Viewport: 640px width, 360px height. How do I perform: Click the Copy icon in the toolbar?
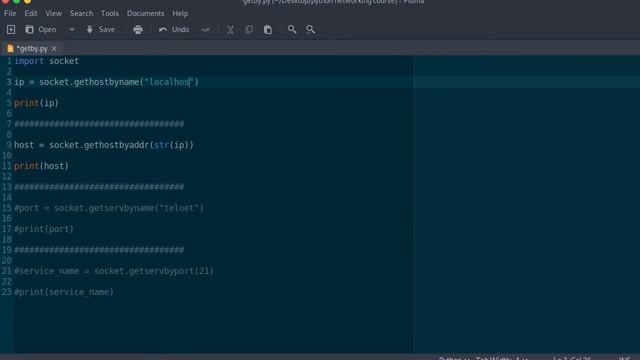pyautogui.click(x=249, y=29)
